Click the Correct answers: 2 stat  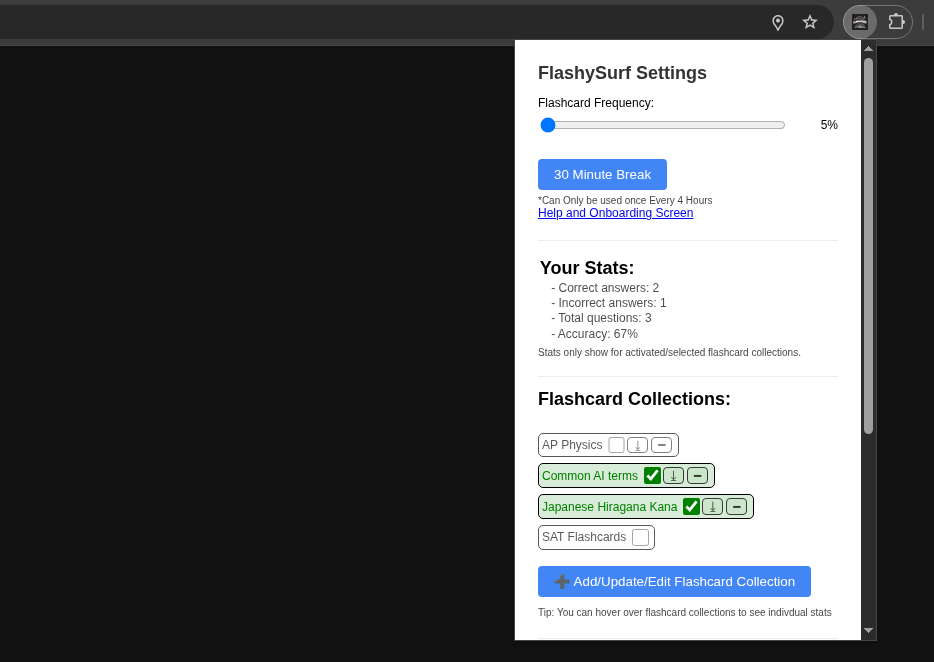point(605,288)
